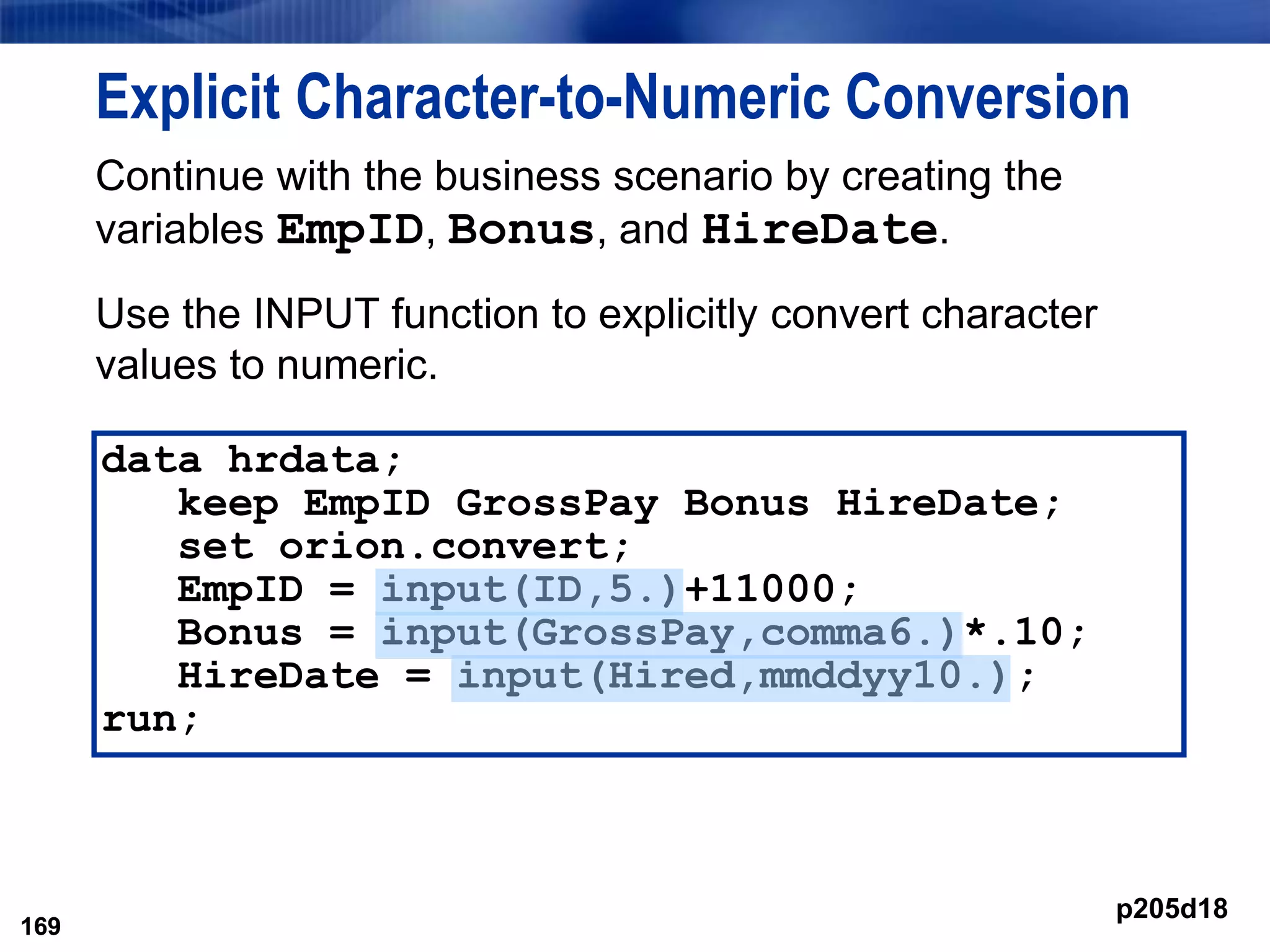Viewport: 1270px width, 952px height.
Task: Click the highlighted 'input(Hired,mmddyy10.)' expression
Action: coord(730,678)
